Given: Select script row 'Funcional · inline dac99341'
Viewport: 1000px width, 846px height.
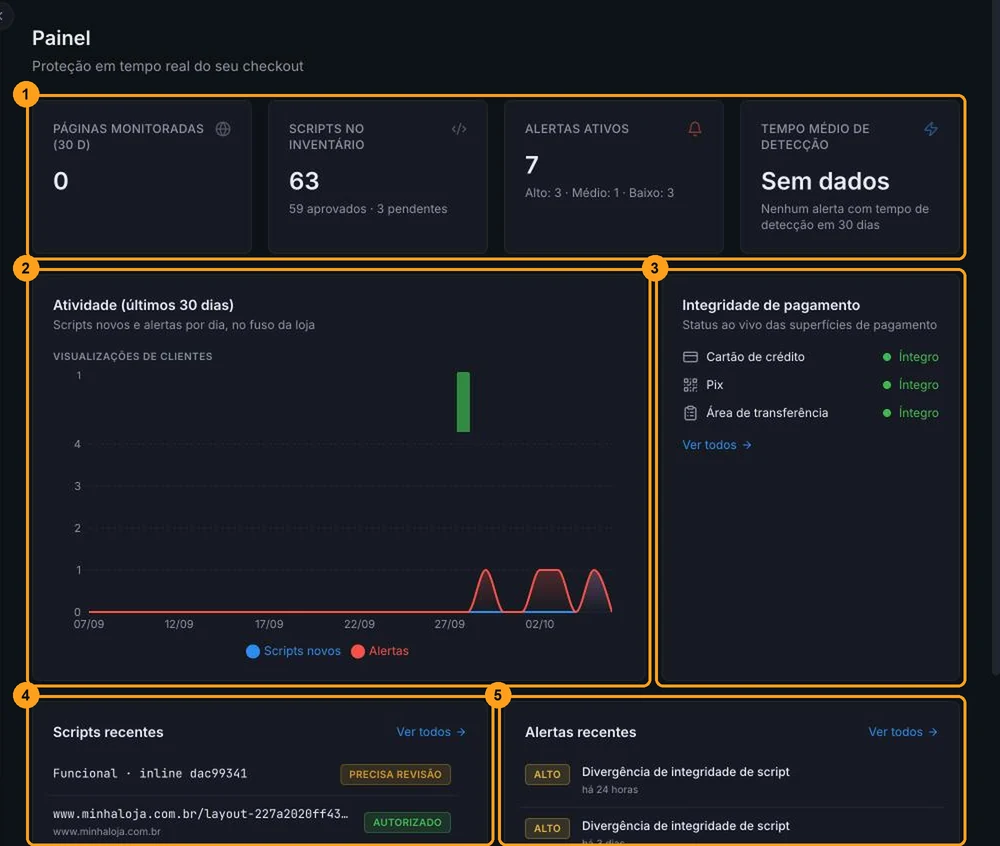Looking at the screenshot, I should click(x=255, y=773).
